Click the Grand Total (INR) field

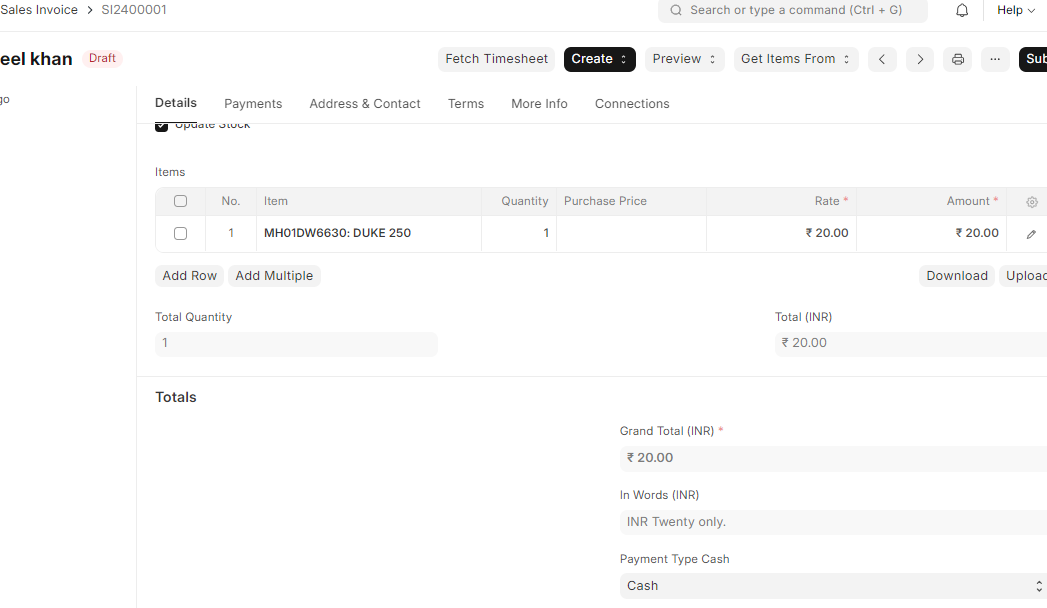click(x=833, y=459)
